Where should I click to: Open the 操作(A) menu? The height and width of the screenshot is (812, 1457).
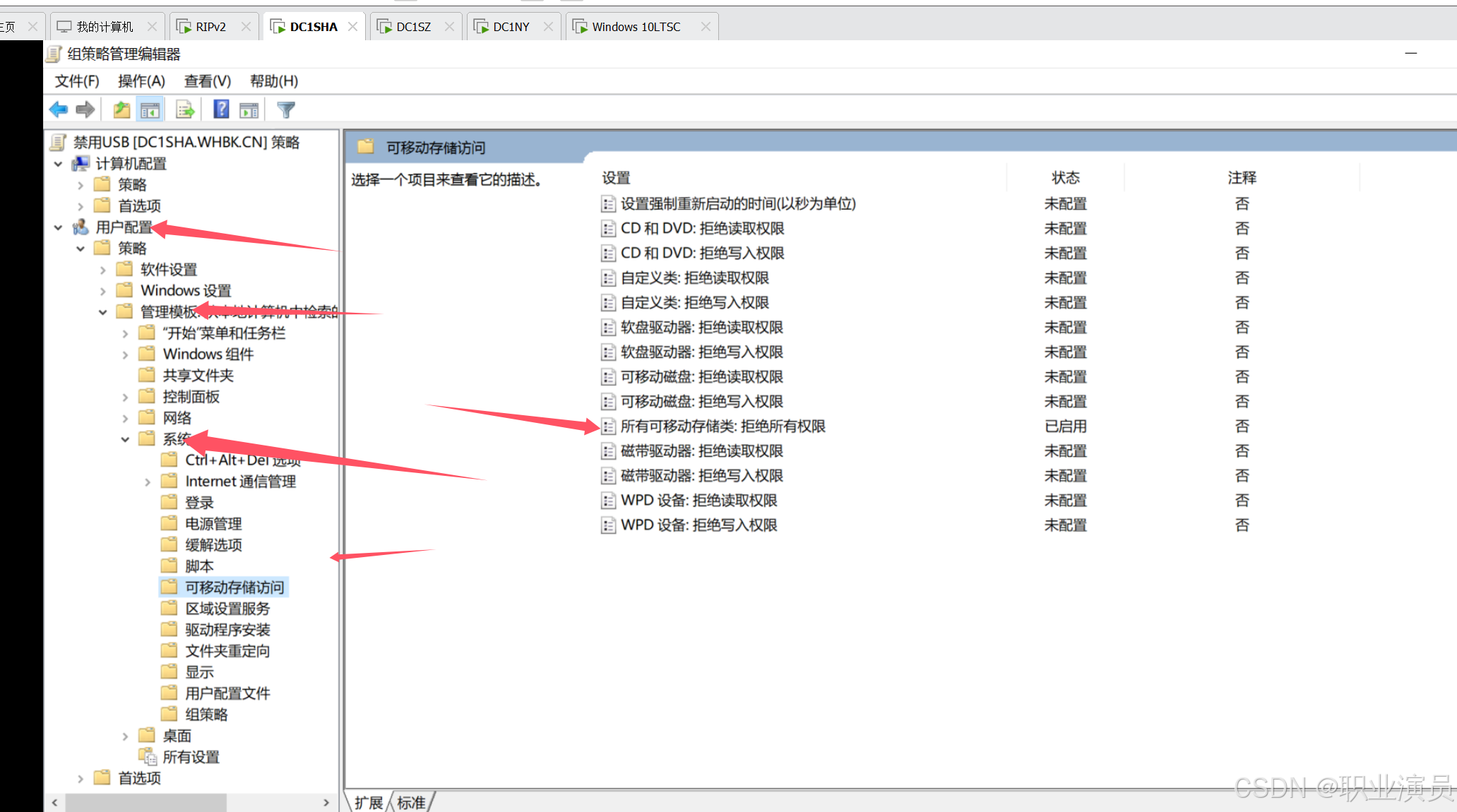pyautogui.click(x=141, y=81)
